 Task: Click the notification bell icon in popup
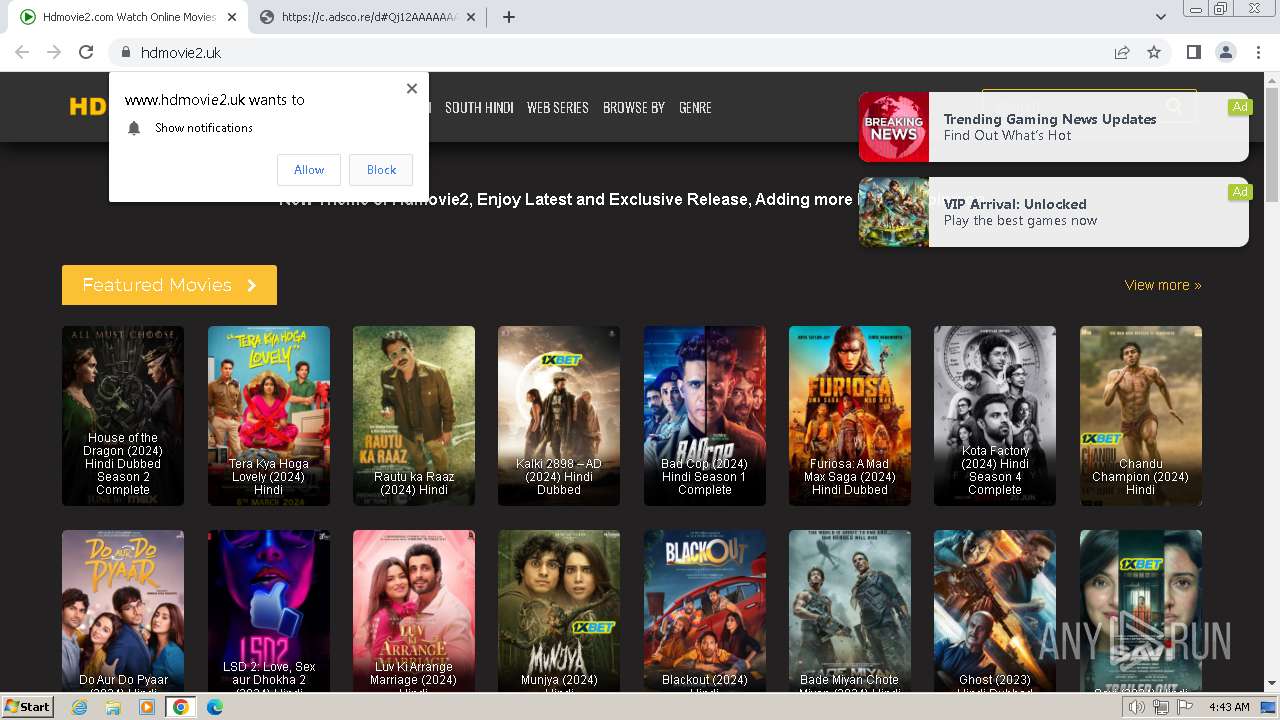tap(134, 128)
